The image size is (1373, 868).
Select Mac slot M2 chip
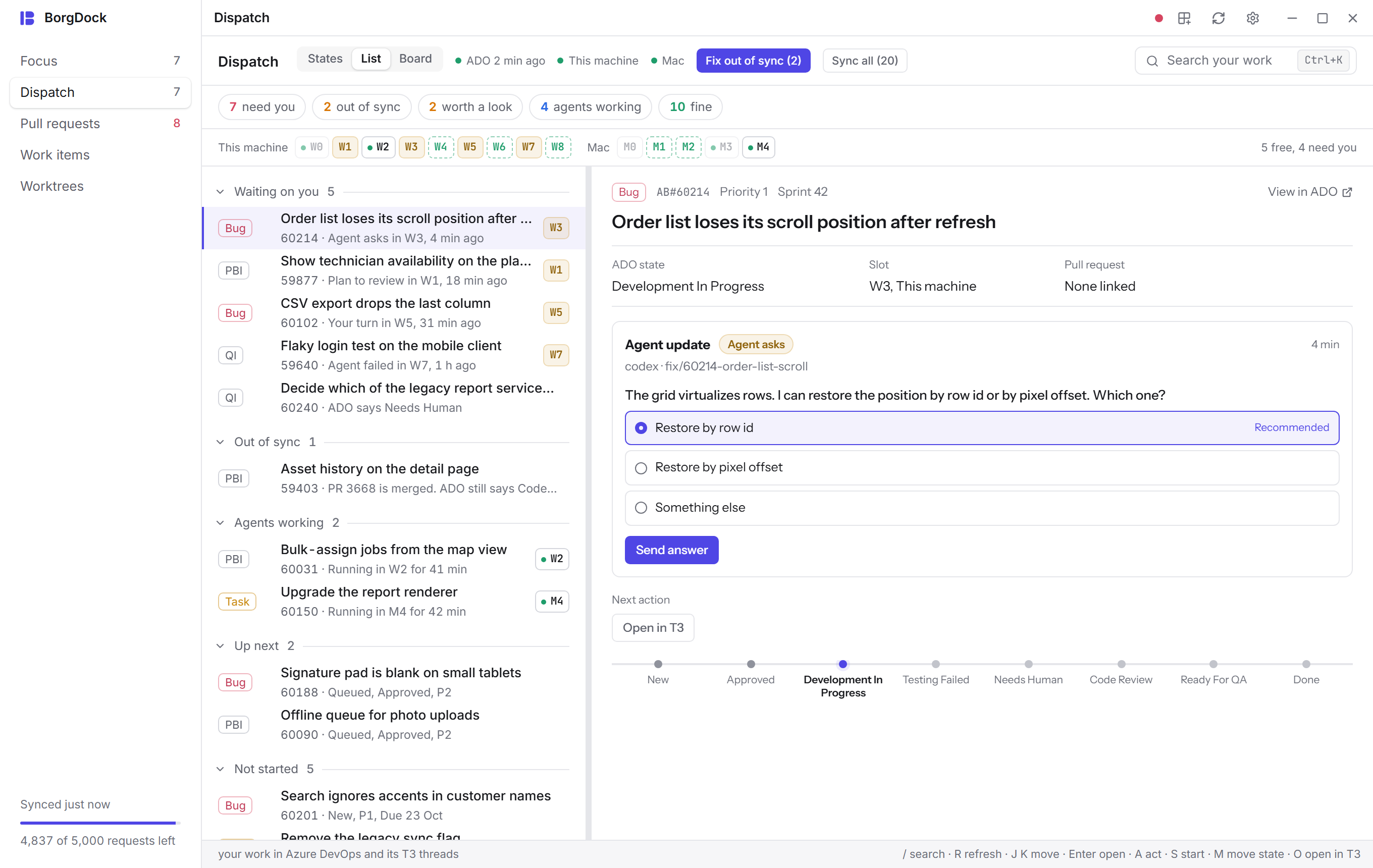coord(688,147)
